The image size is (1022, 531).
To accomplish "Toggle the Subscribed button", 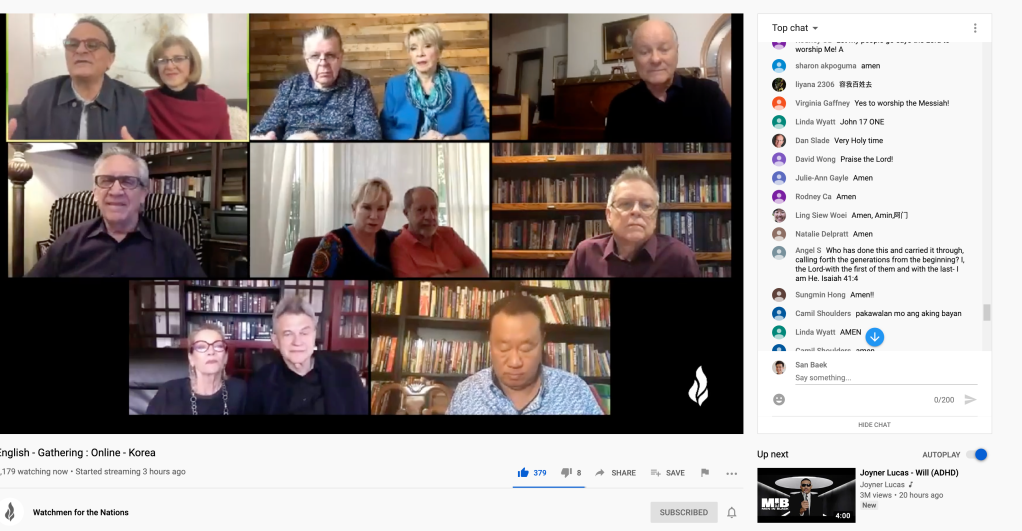I will point(684,512).
